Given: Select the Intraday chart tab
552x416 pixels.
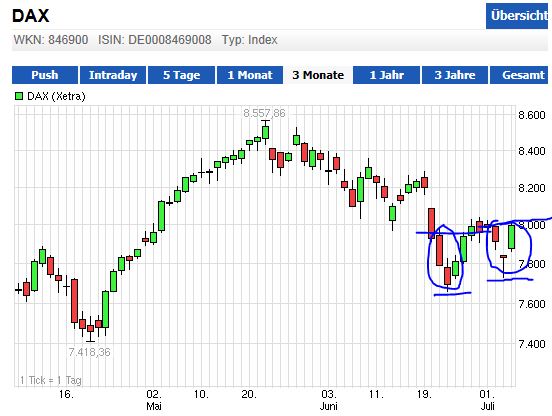Looking at the screenshot, I should [113, 75].
